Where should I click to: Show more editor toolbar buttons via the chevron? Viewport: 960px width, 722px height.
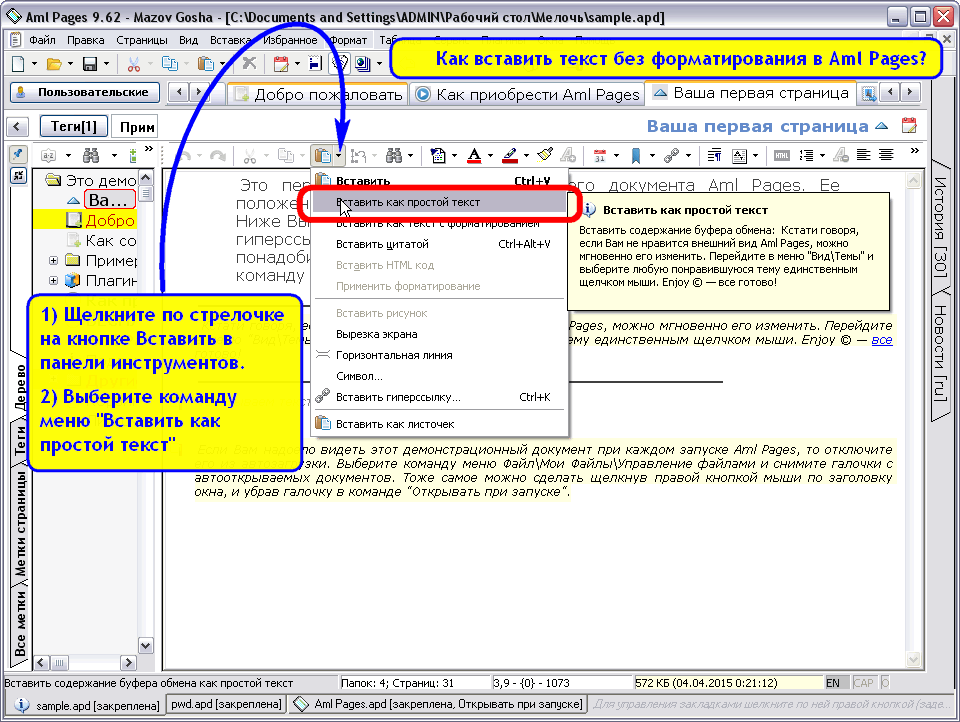(x=914, y=151)
